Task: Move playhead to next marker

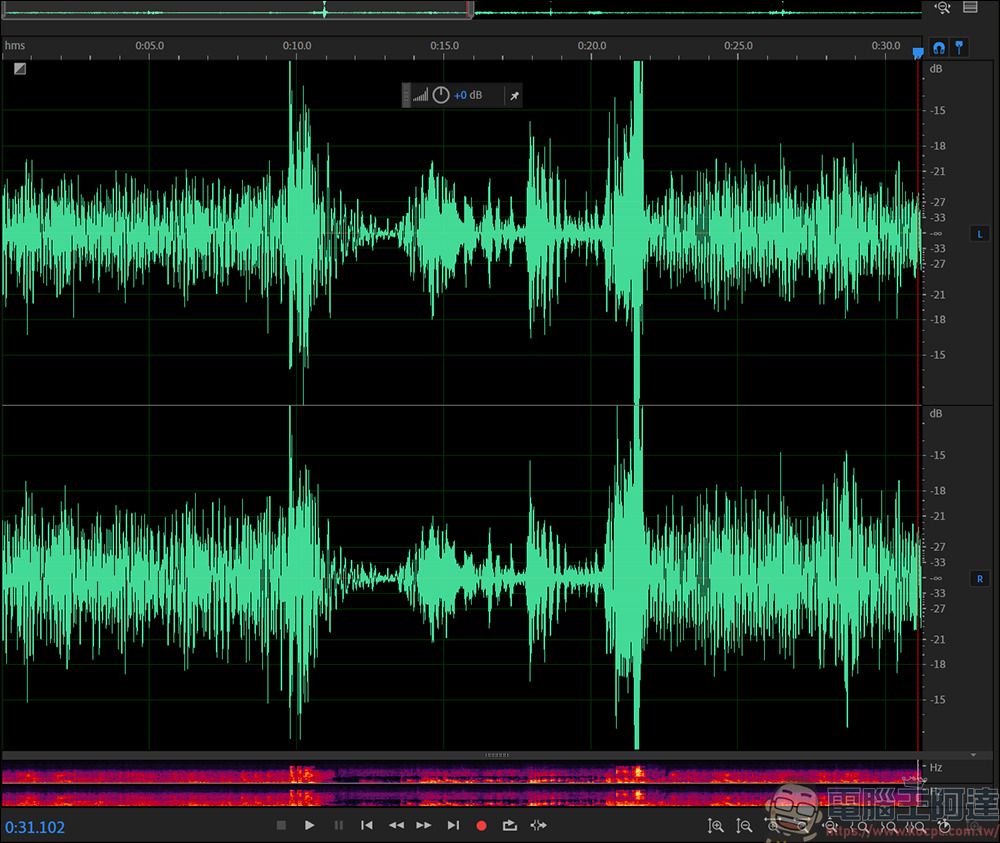Action: 453,825
